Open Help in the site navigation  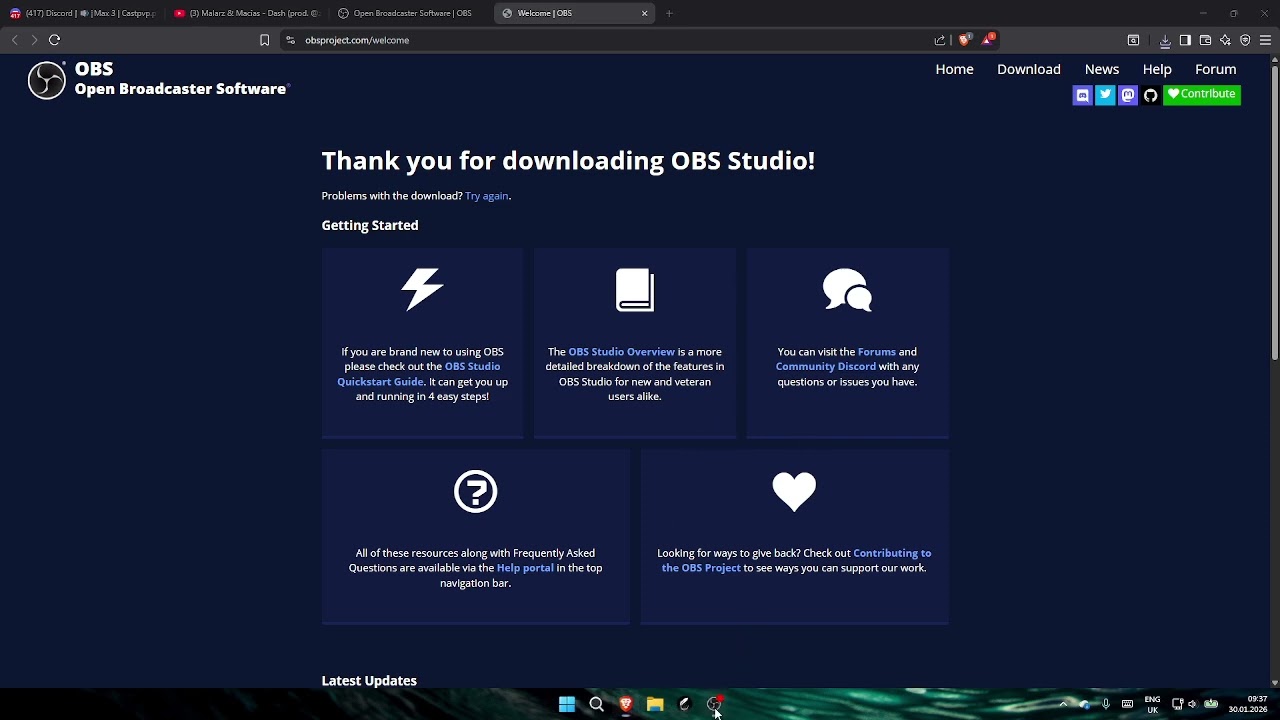tap(1157, 69)
